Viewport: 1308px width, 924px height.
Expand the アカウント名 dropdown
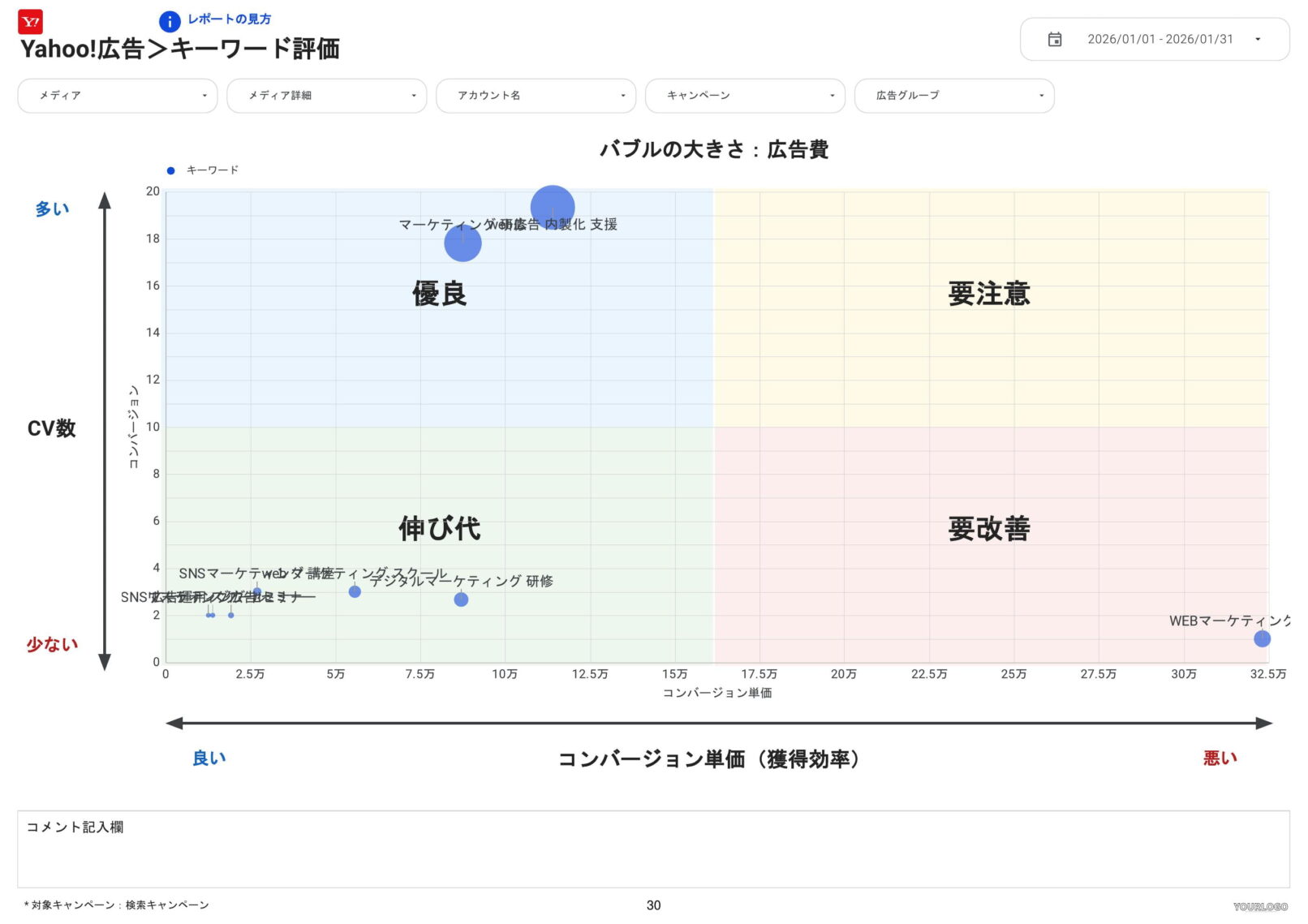[x=536, y=96]
